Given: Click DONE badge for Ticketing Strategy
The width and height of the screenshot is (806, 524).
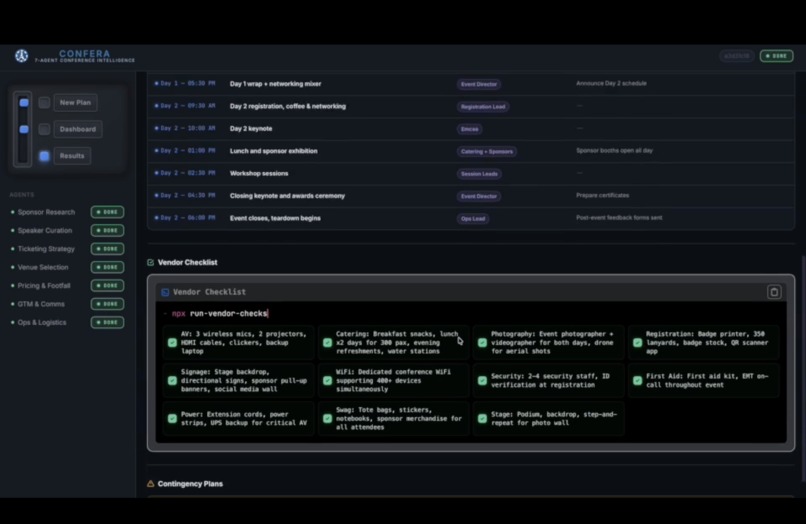Looking at the screenshot, I should [x=107, y=249].
